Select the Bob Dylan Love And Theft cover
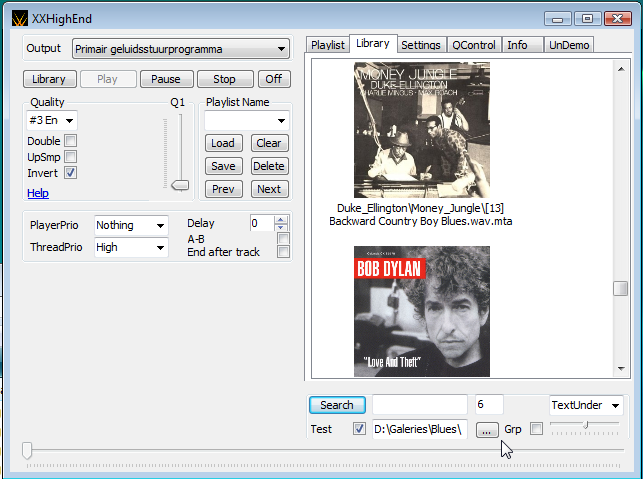 pyautogui.click(x=422, y=311)
